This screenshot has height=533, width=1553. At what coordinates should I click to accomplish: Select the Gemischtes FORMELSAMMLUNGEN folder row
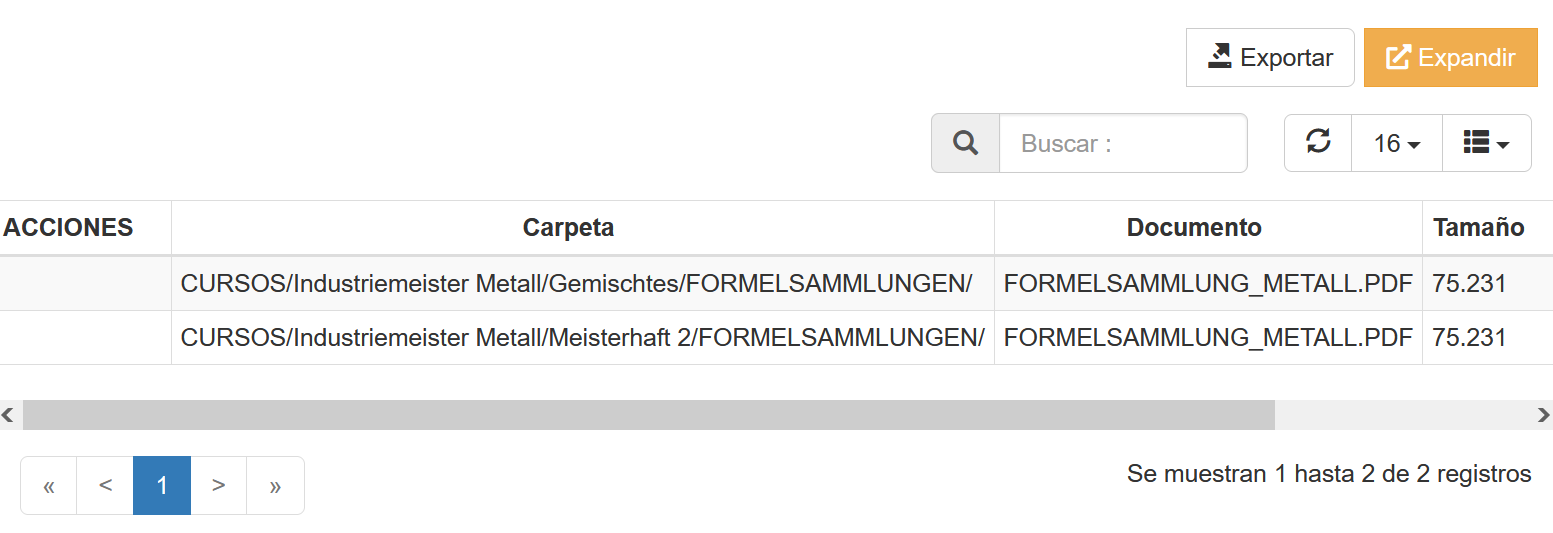click(576, 284)
